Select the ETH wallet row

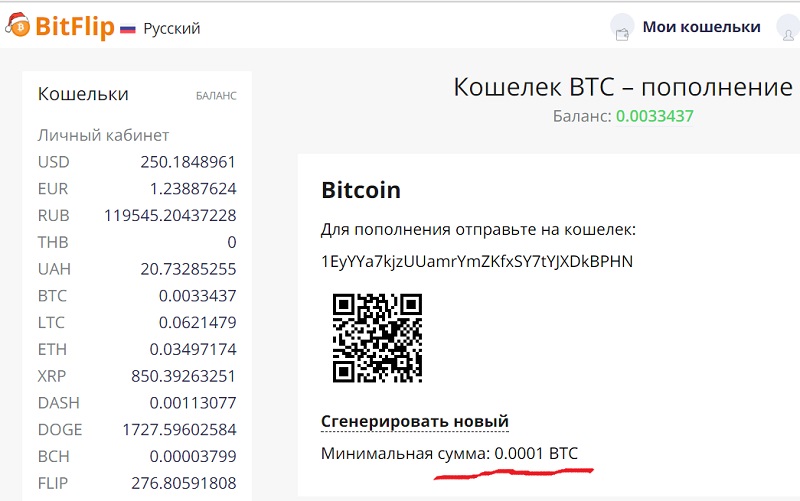click(x=137, y=349)
